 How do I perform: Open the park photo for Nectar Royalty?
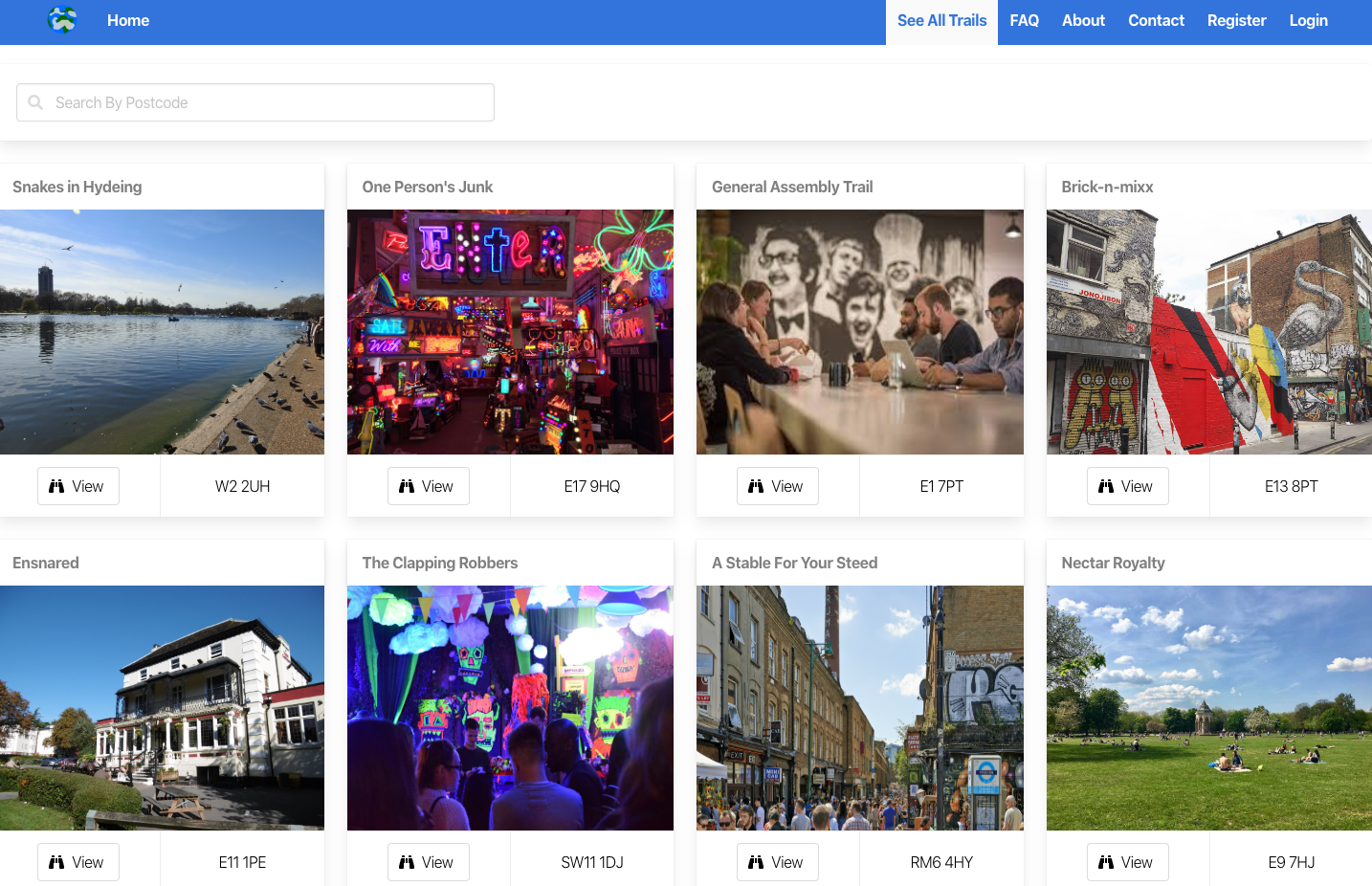tap(1209, 708)
